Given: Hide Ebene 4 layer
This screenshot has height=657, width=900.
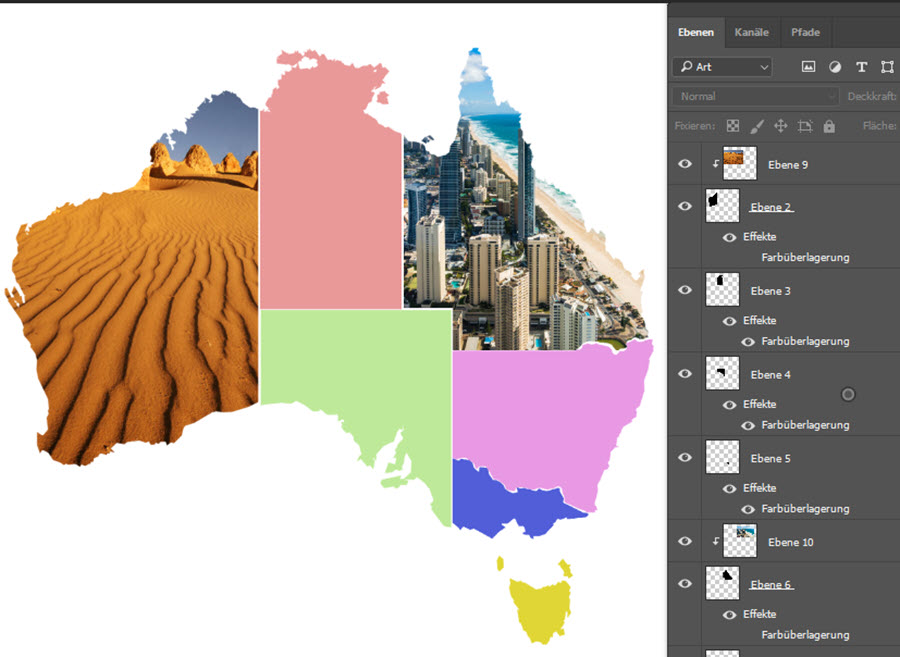Looking at the screenshot, I should point(684,374).
